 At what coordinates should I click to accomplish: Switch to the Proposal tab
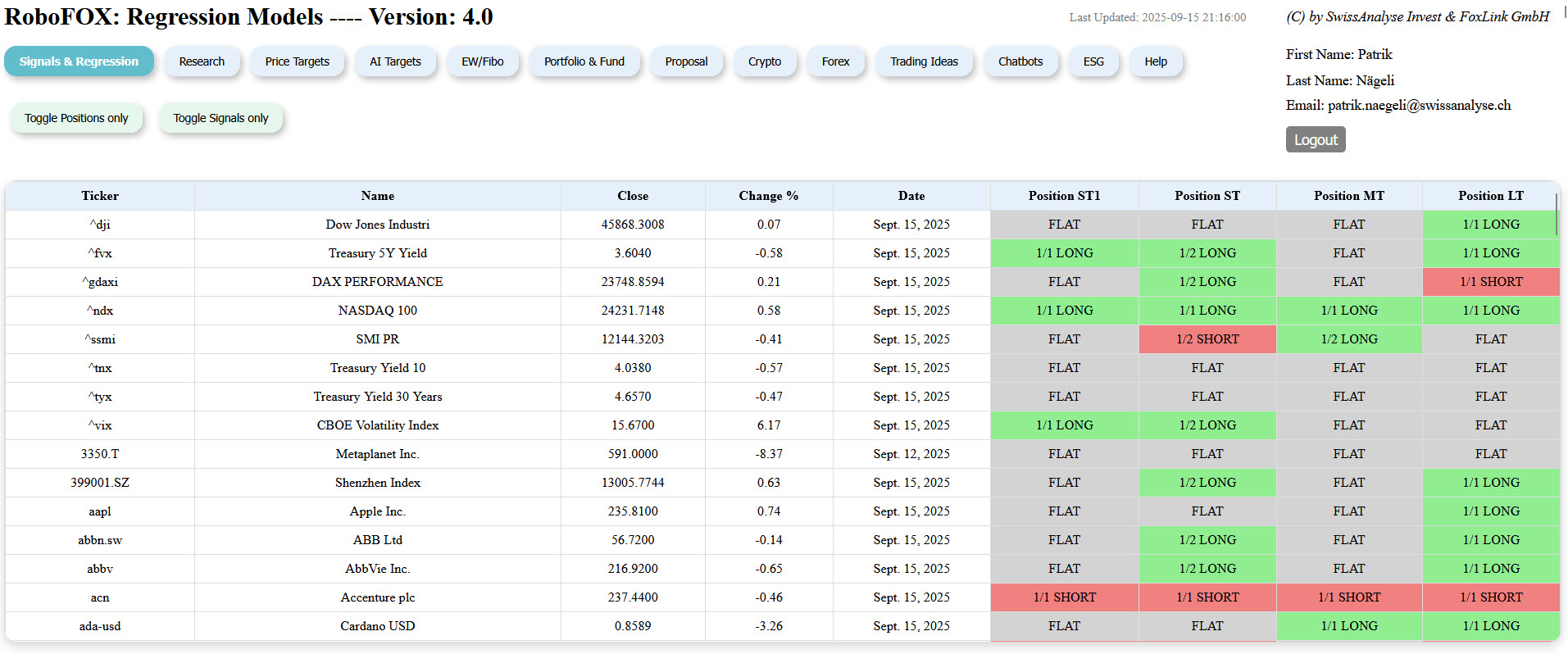click(x=686, y=61)
